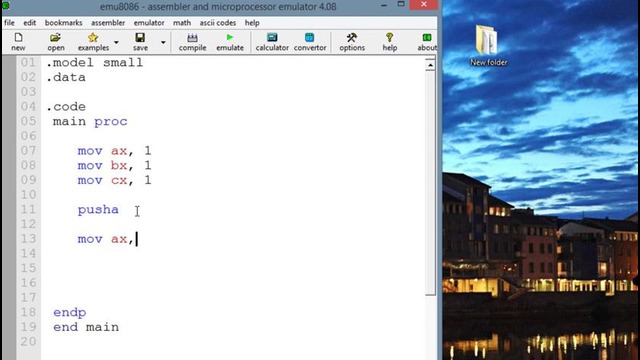Click line number 20 in gutter

[28, 342]
